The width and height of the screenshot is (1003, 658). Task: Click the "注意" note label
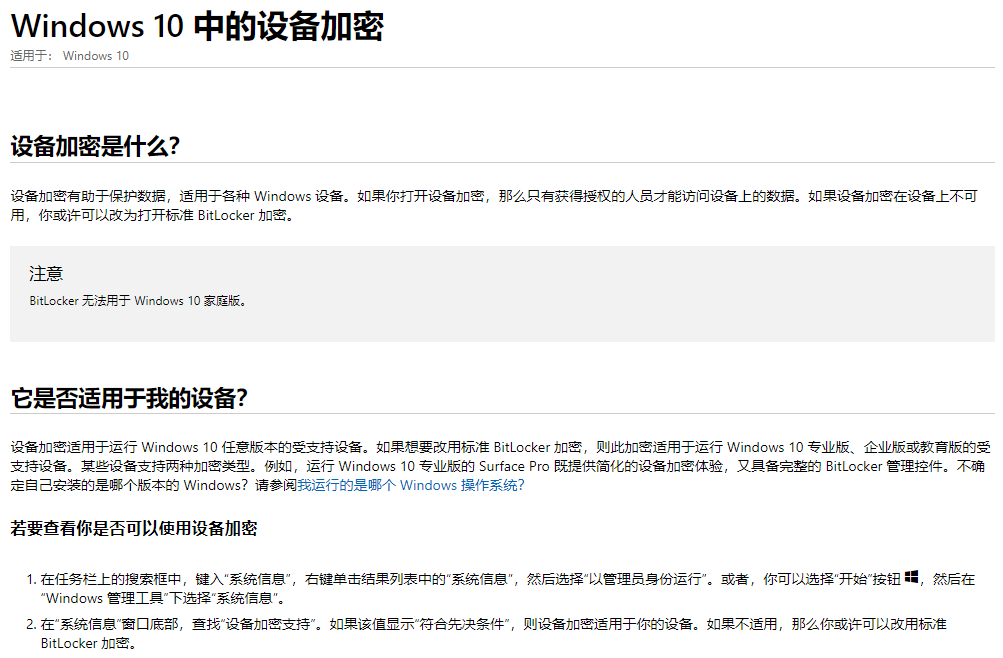tap(46, 274)
